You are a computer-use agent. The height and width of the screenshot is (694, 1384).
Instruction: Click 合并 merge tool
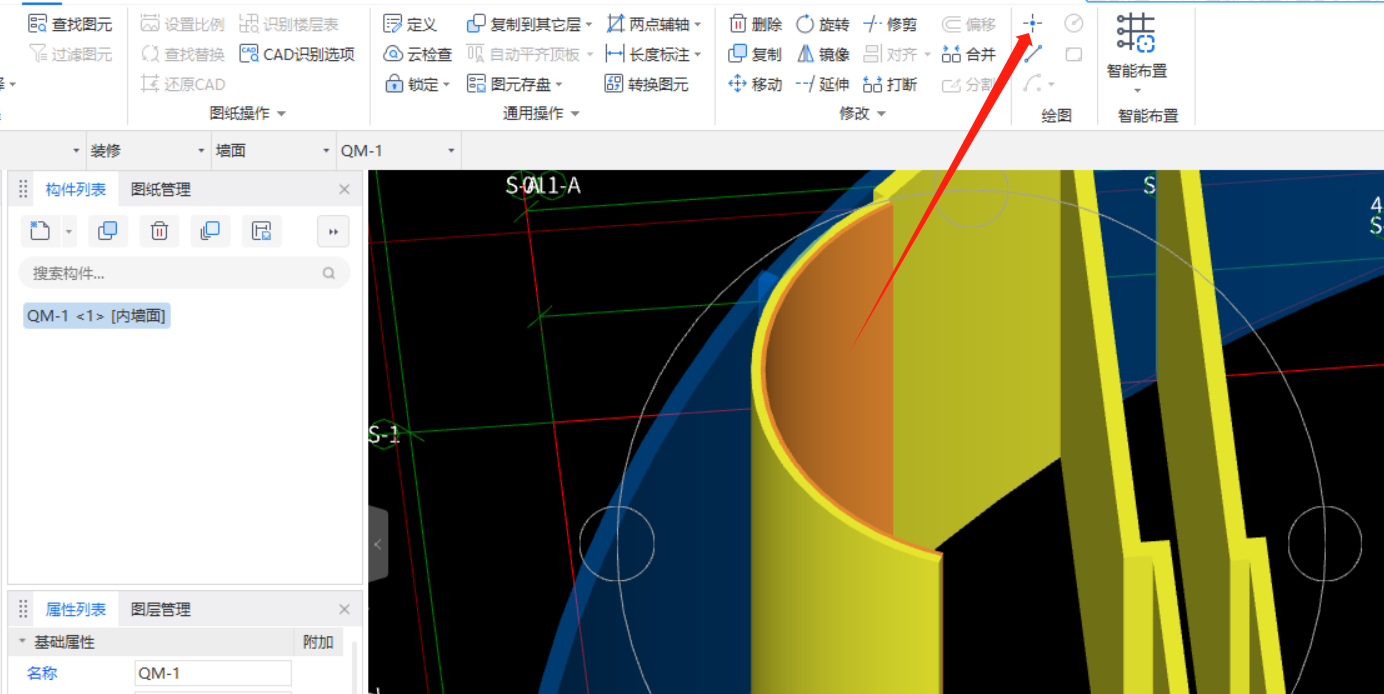[969, 54]
